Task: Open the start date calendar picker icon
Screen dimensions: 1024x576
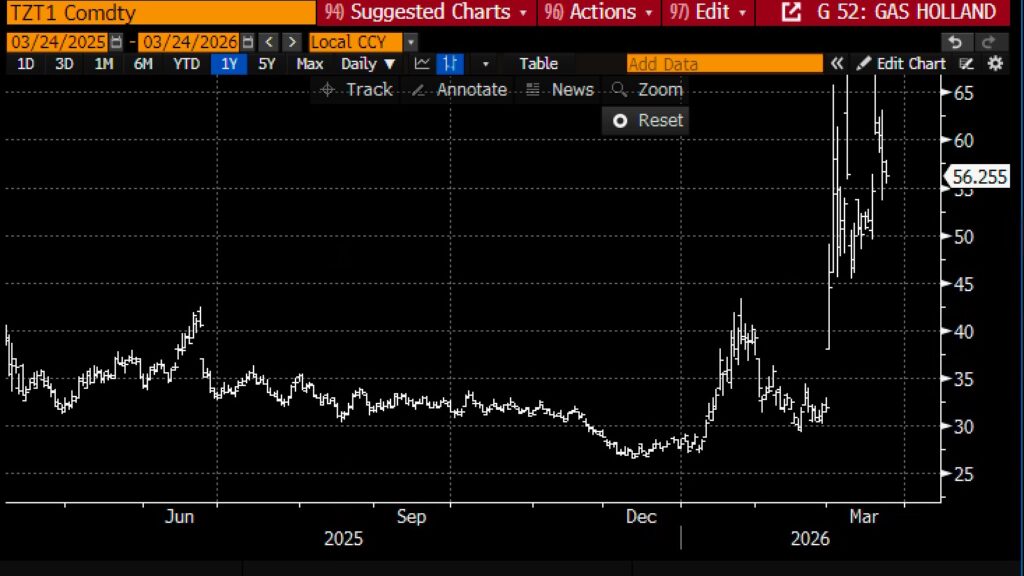Action: tap(116, 42)
